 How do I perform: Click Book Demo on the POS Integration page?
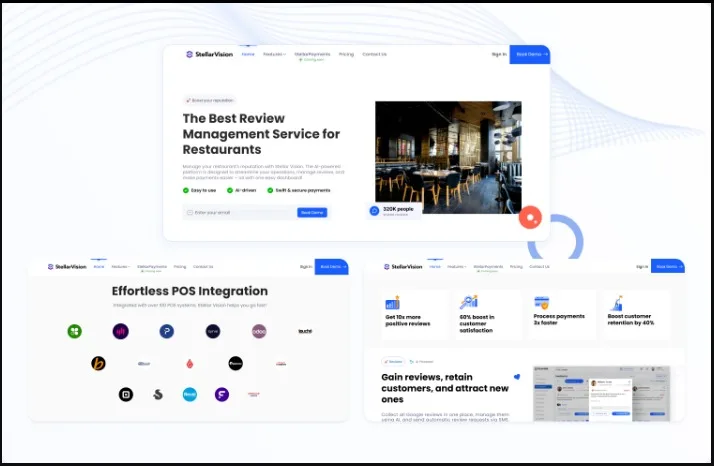point(332,266)
